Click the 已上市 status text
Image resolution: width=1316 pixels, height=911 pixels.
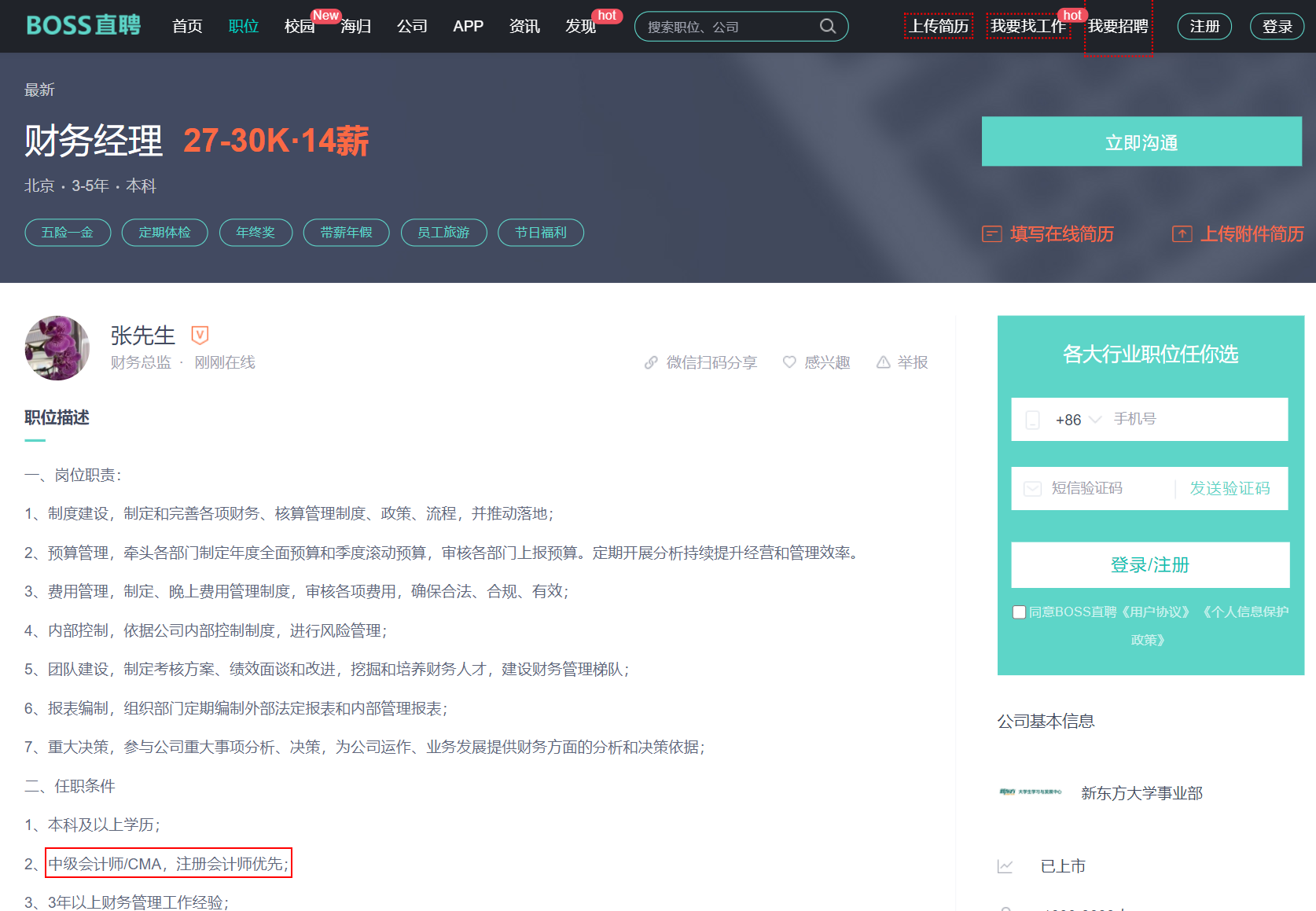point(1063,866)
